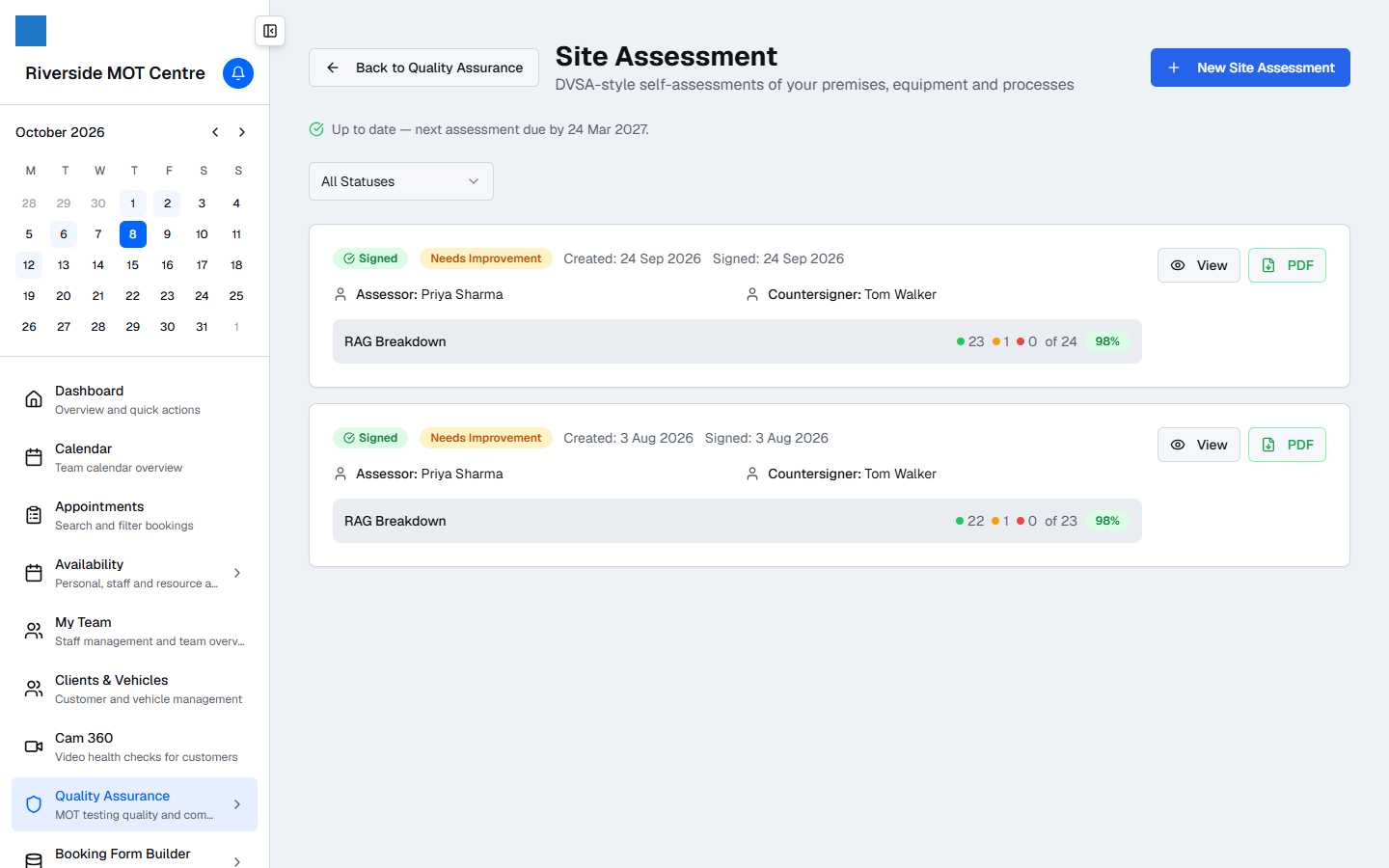Image resolution: width=1389 pixels, height=868 pixels.
Task: Click Countersigner Tom Walker on 3 Aug assessment
Action: [852, 474]
